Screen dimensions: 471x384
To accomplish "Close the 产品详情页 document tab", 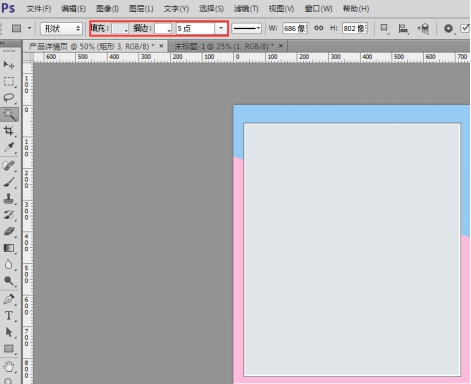I will (161, 46).
